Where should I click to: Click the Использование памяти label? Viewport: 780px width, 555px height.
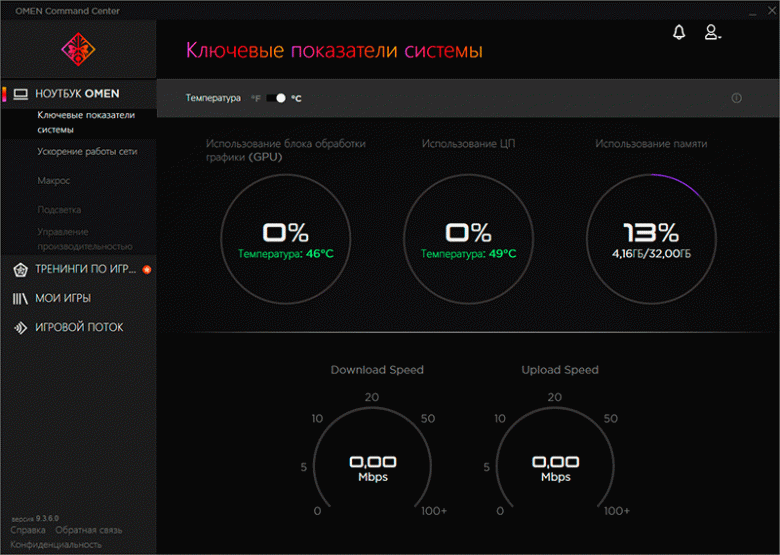coord(651,144)
